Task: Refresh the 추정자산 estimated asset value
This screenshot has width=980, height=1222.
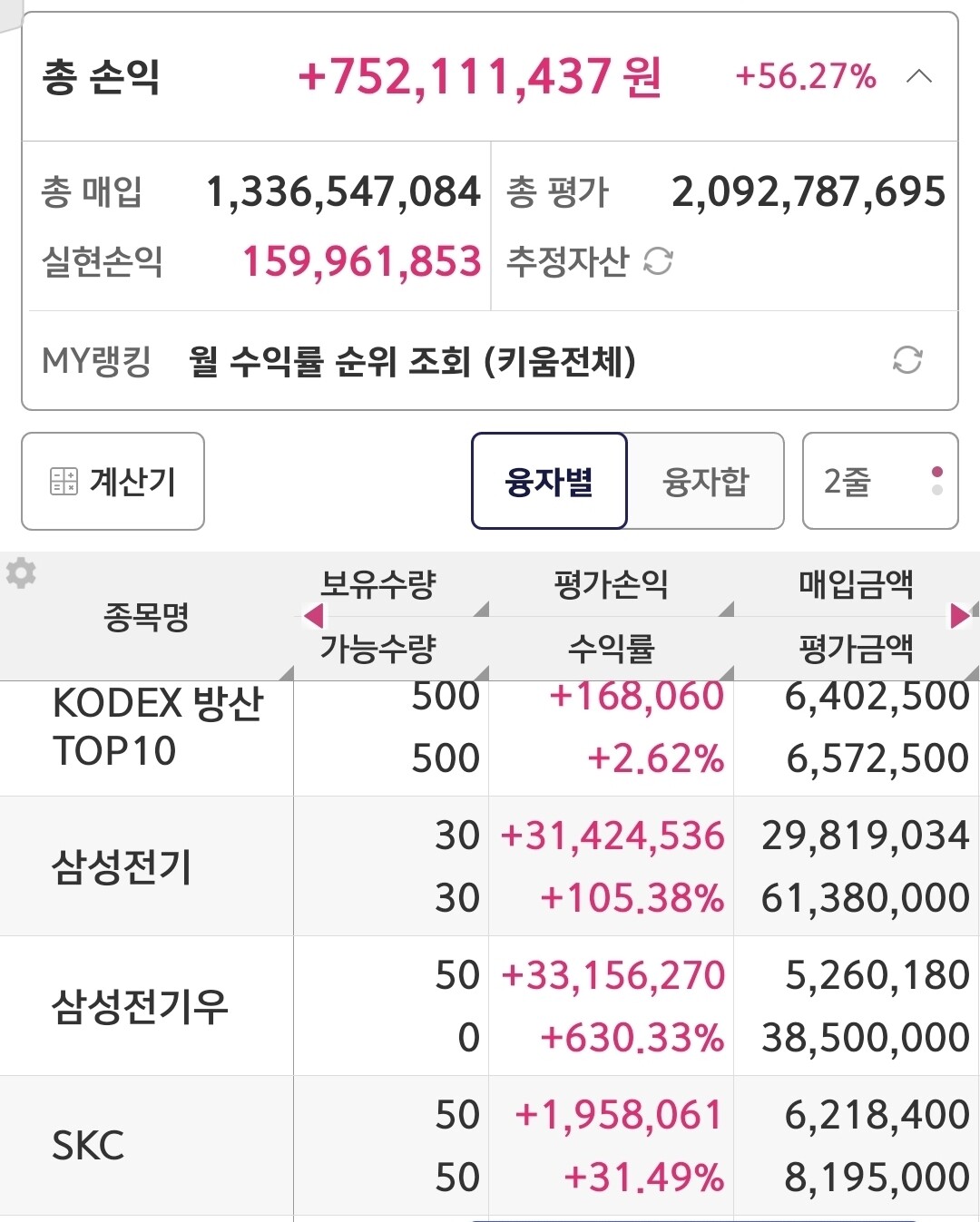Action: click(658, 262)
